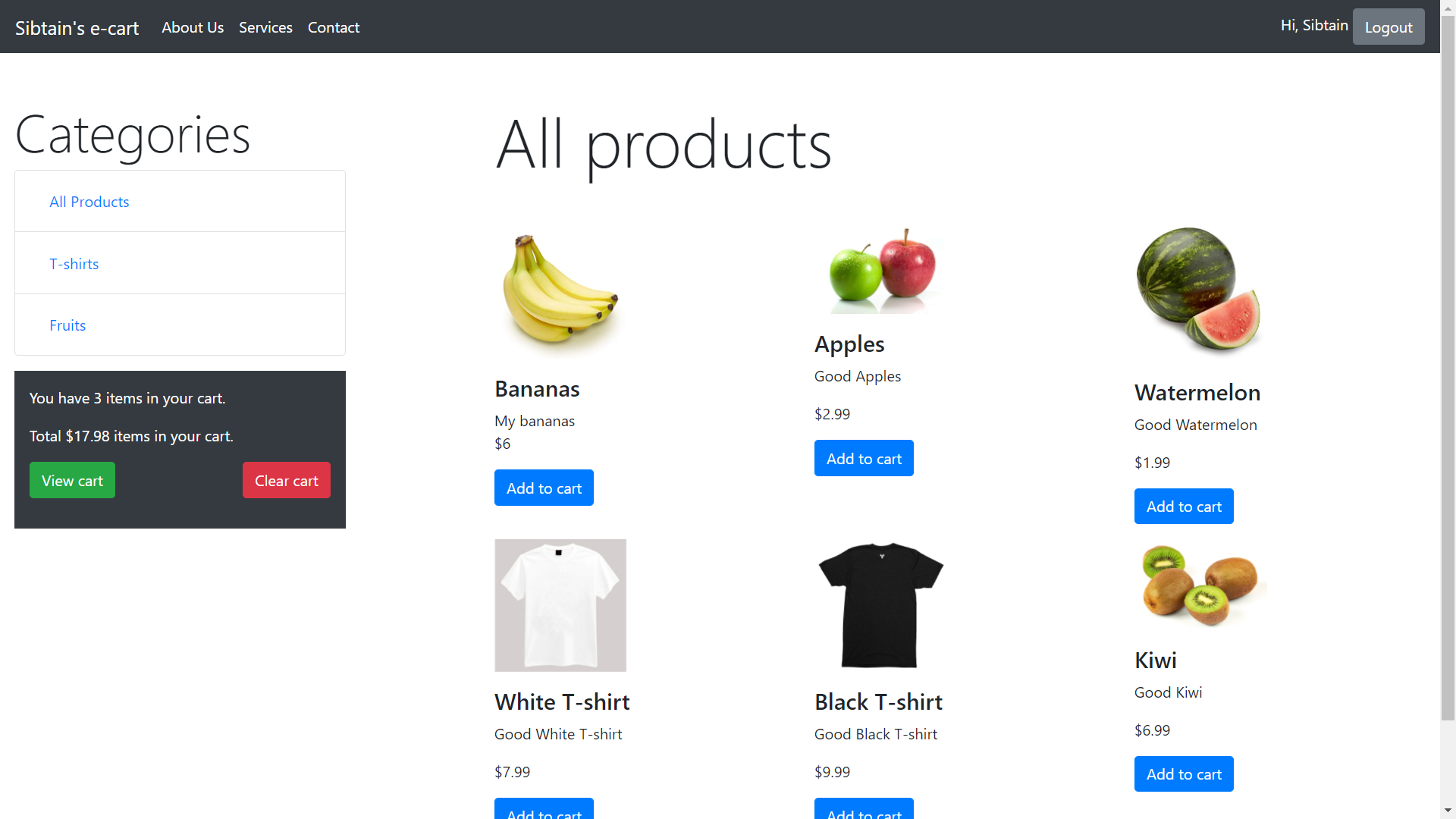
Task: Click the Apples product image
Action: click(880, 270)
